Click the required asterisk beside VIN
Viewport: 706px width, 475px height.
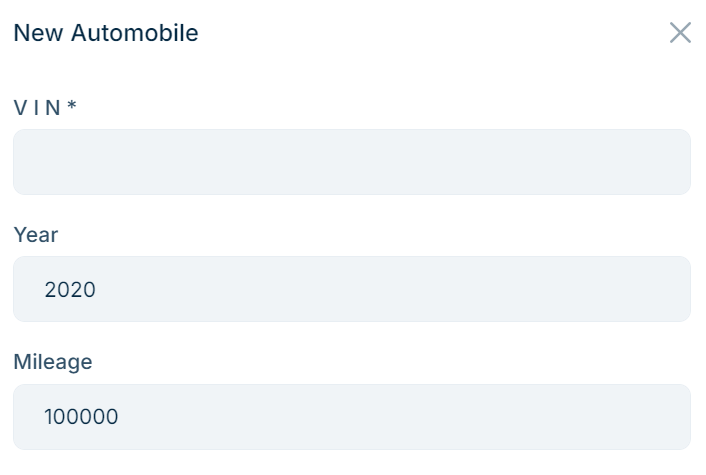(72, 107)
